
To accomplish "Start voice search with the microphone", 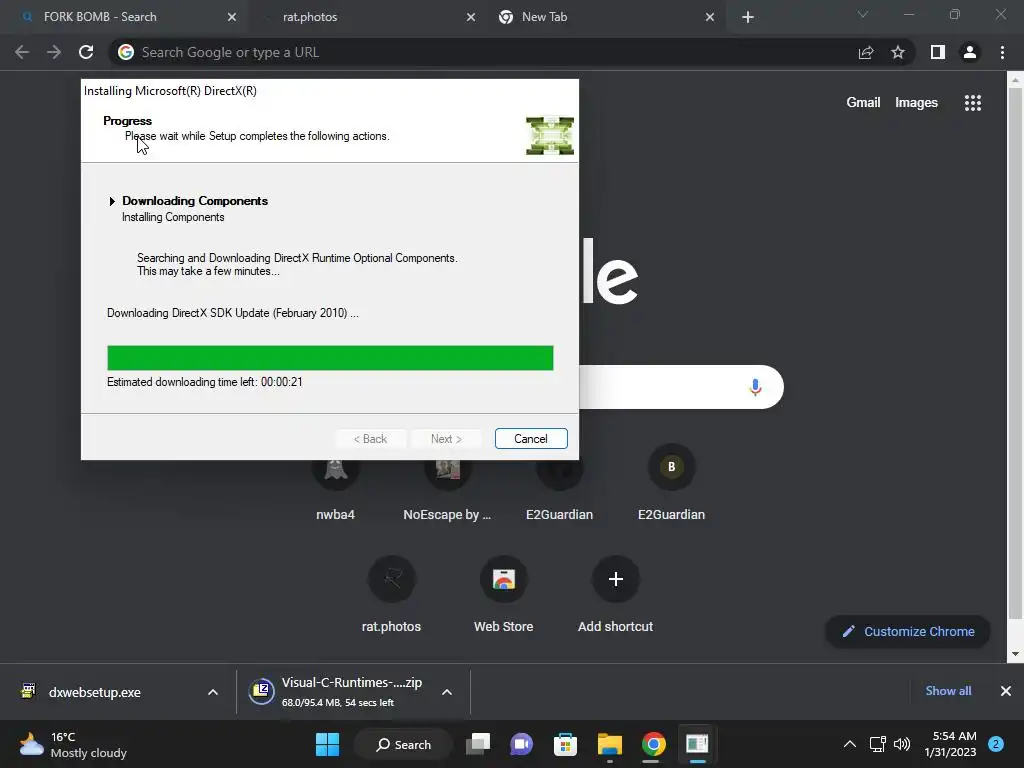I will tap(755, 387).
